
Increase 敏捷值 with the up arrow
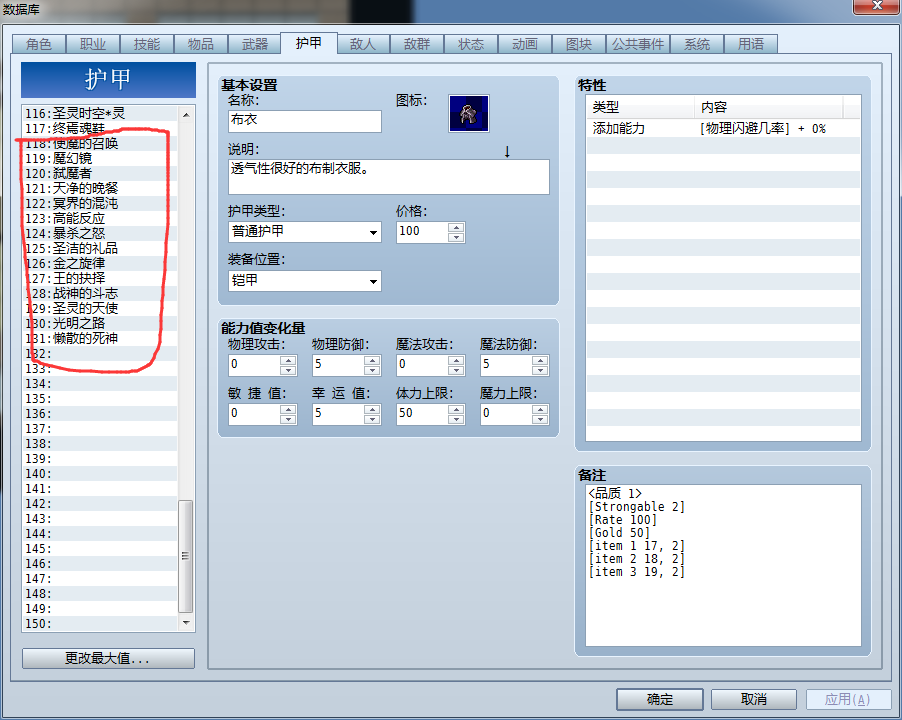tap(288, 409)
